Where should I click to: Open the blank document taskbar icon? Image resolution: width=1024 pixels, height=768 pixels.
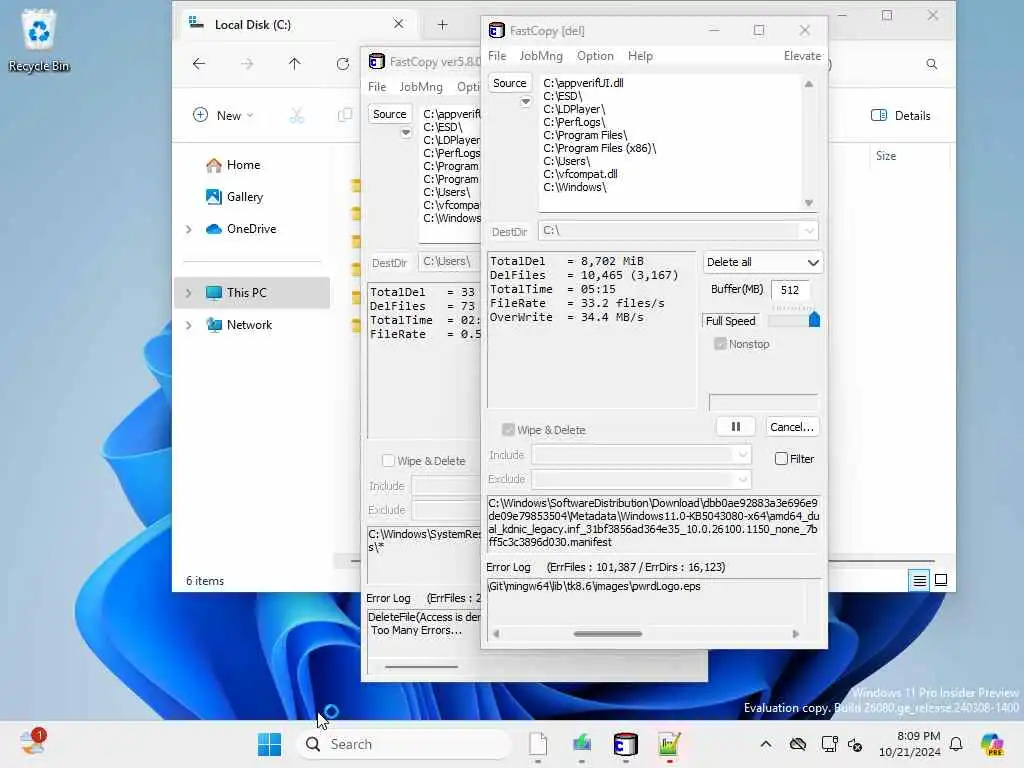(537, 744)
